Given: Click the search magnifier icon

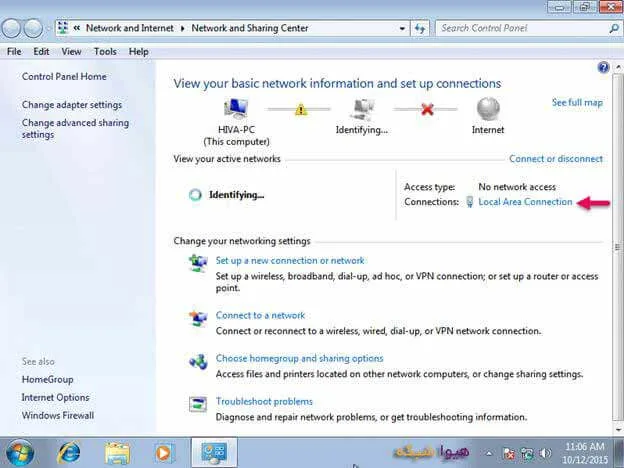Looking at the screenshot, I should pos(613,28).
